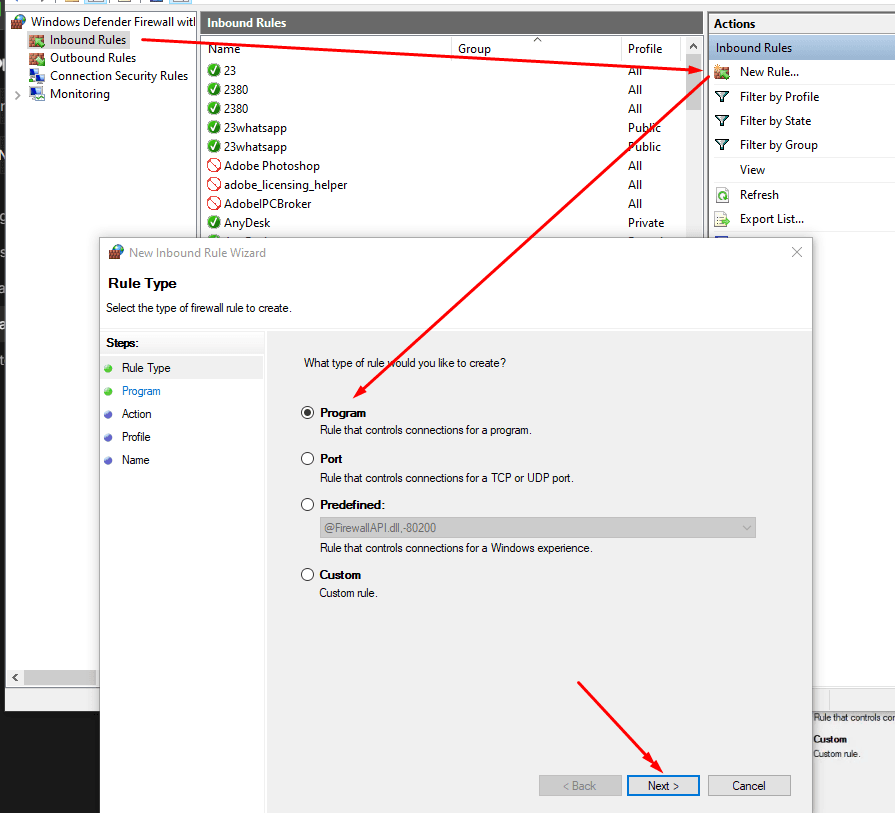Viewport: 895px width, 813px height.
Task: Click the Filter by State funnel icon
Action: coord(722,121)
